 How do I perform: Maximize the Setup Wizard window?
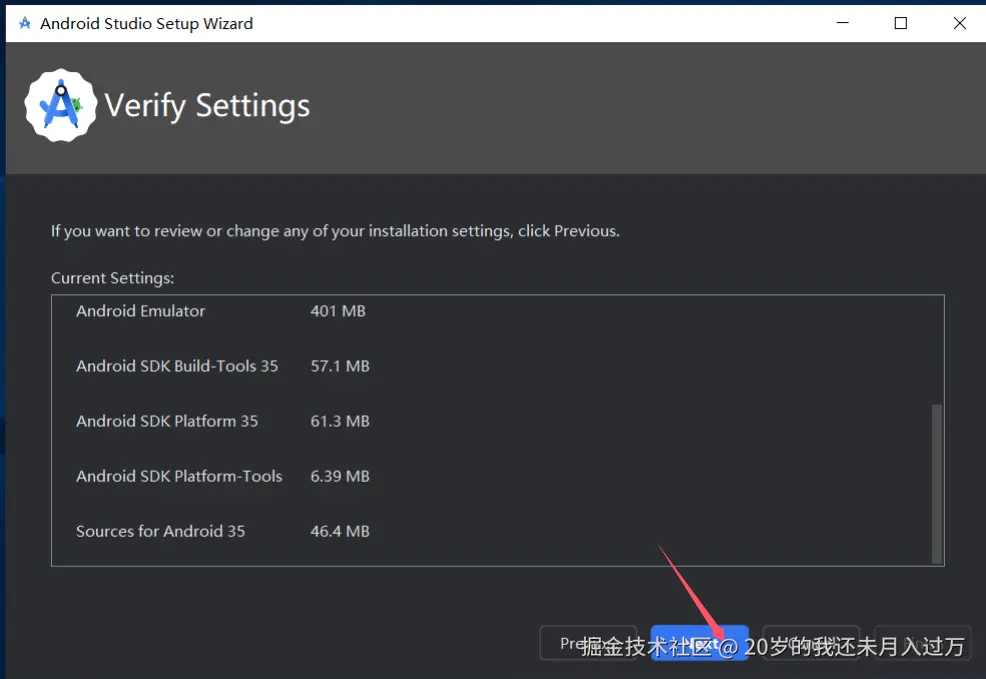pos(900,23)
